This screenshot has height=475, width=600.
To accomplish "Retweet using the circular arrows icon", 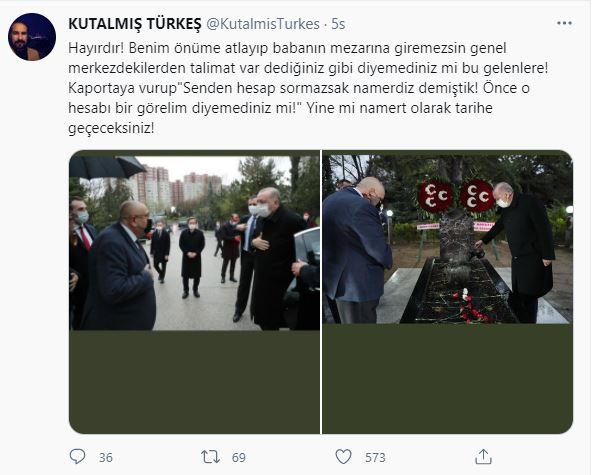I will tap(210, 457).
